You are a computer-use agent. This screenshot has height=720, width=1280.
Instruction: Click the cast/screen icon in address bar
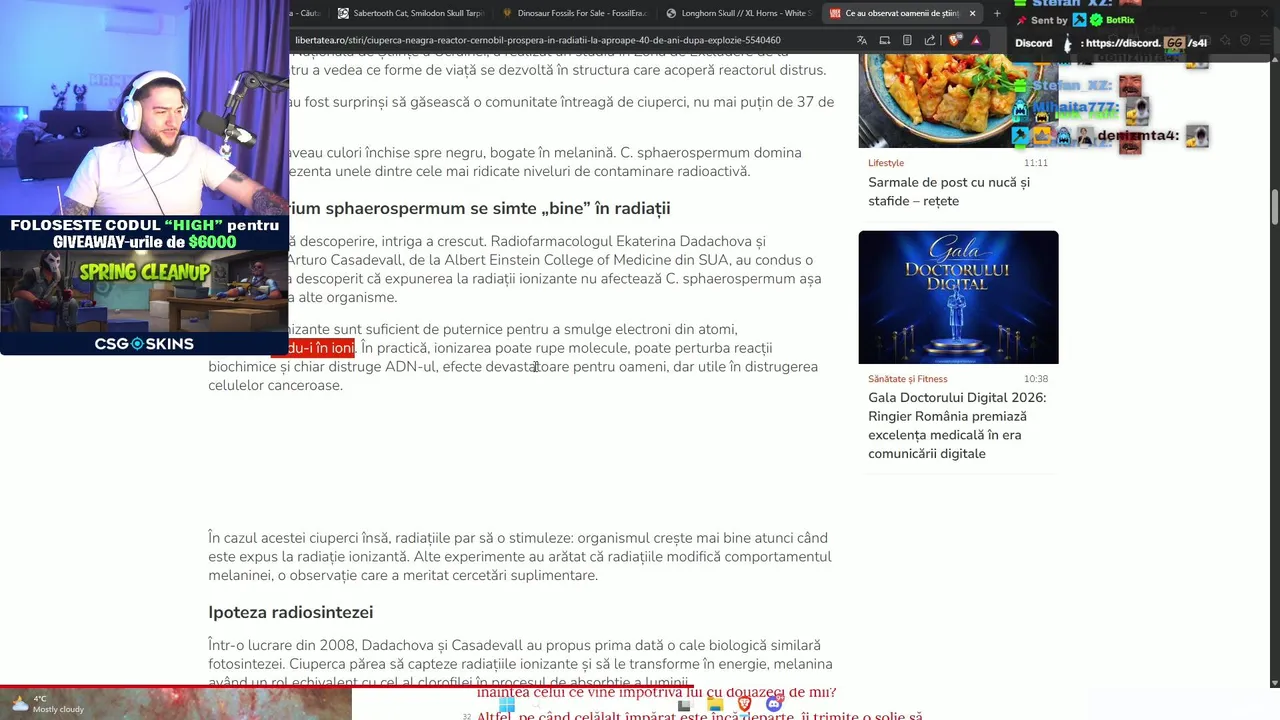pyautogui.click(x=884, y=41)
